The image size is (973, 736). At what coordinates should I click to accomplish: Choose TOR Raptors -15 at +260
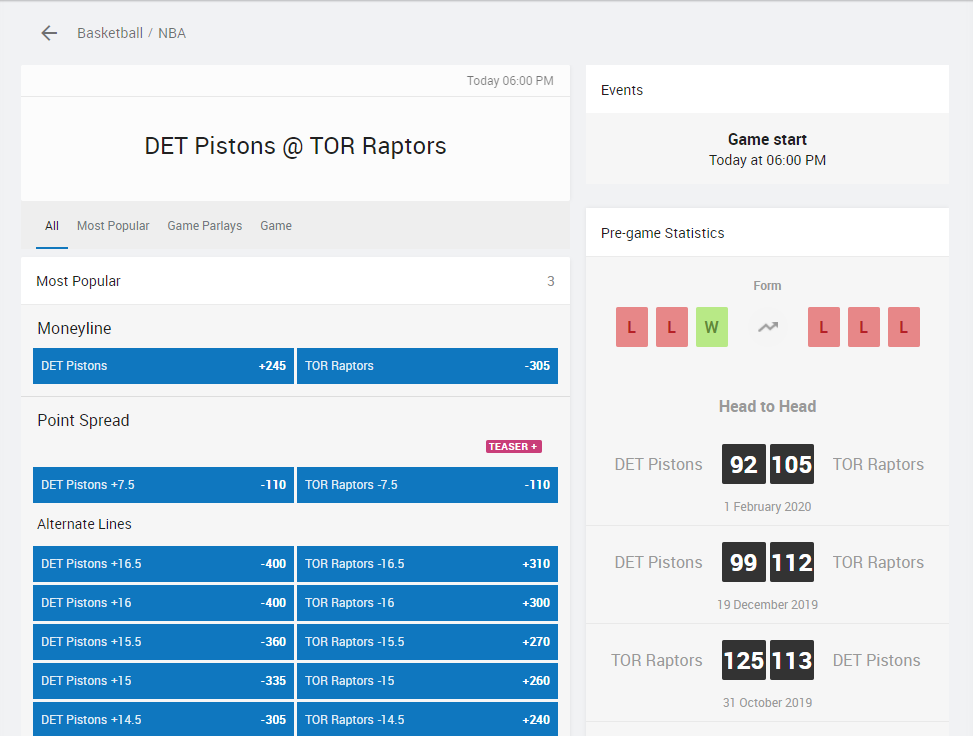coord(428,681)
